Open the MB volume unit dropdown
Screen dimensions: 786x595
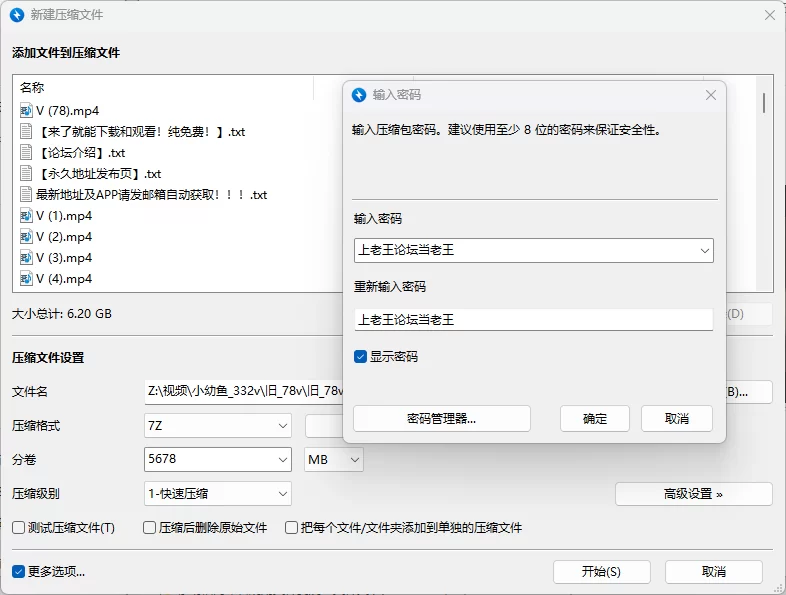click(334, 460)
